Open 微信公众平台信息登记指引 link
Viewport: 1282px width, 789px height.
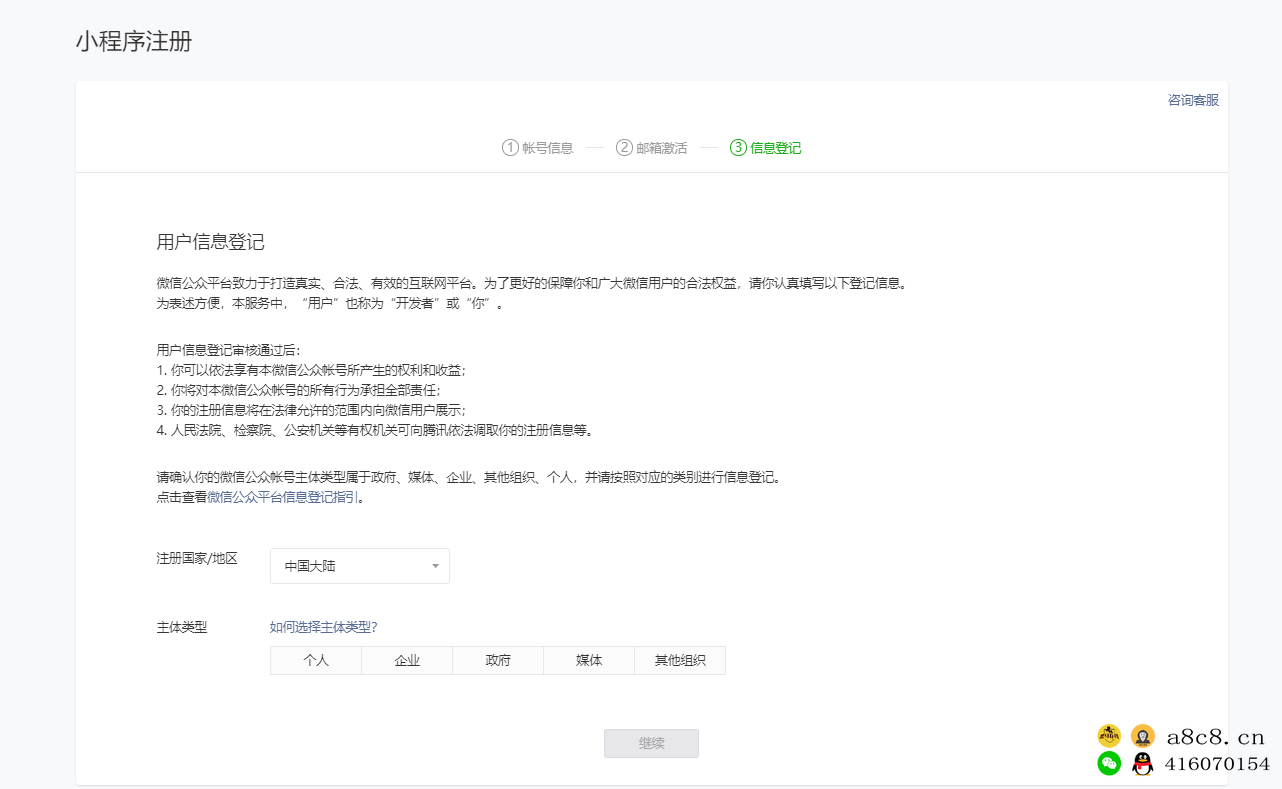(283, 497)
